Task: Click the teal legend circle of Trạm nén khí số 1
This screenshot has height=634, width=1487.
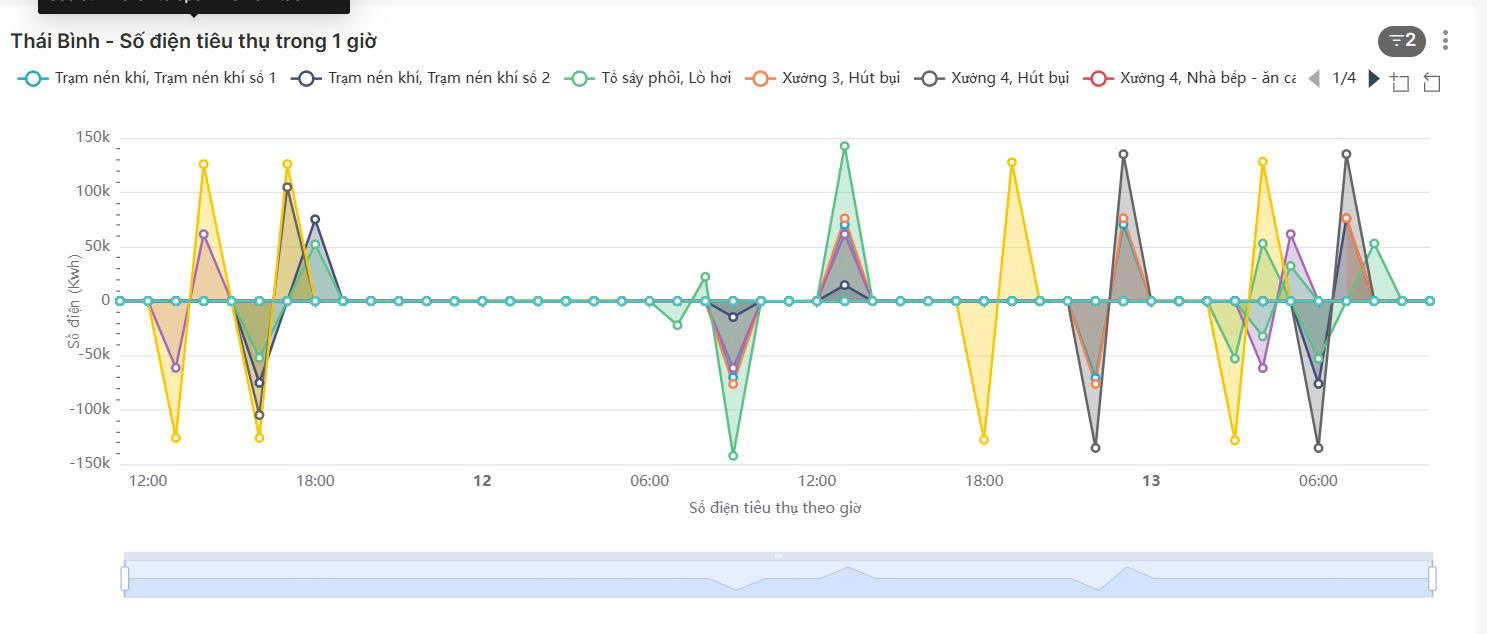Action: pyautogui.click(x=33, y=77)
